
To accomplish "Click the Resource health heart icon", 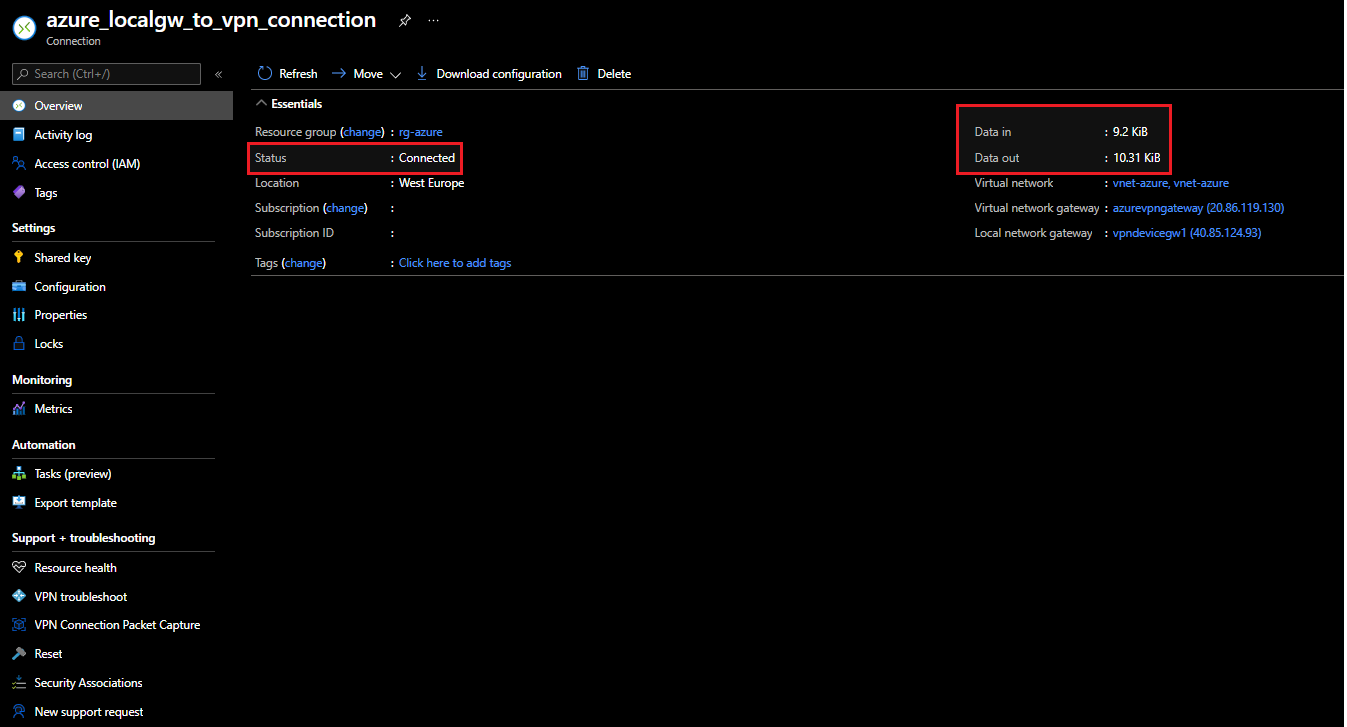I will [x=19, y=568].
